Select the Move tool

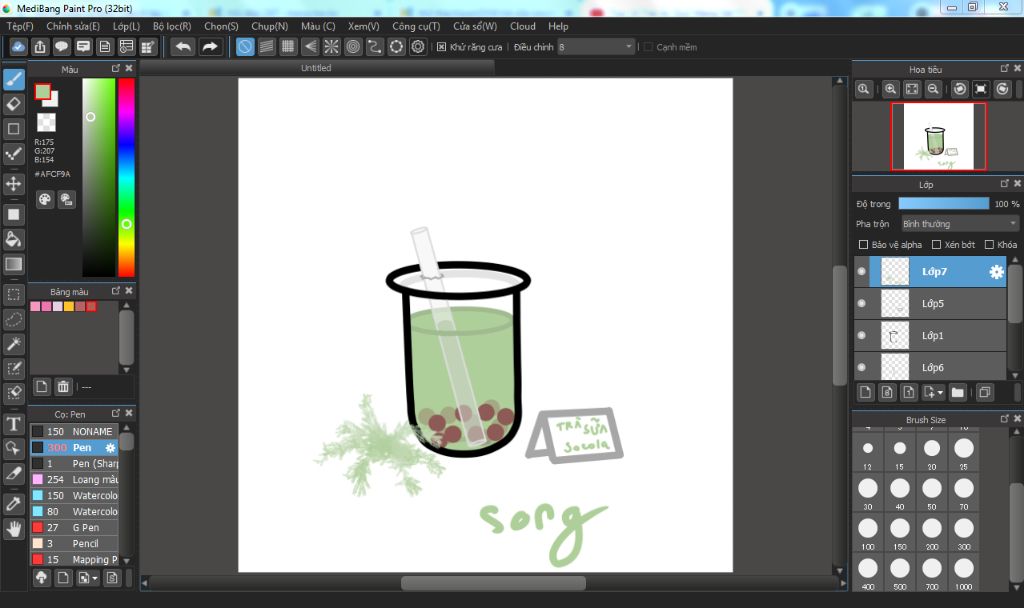[14, 184]
